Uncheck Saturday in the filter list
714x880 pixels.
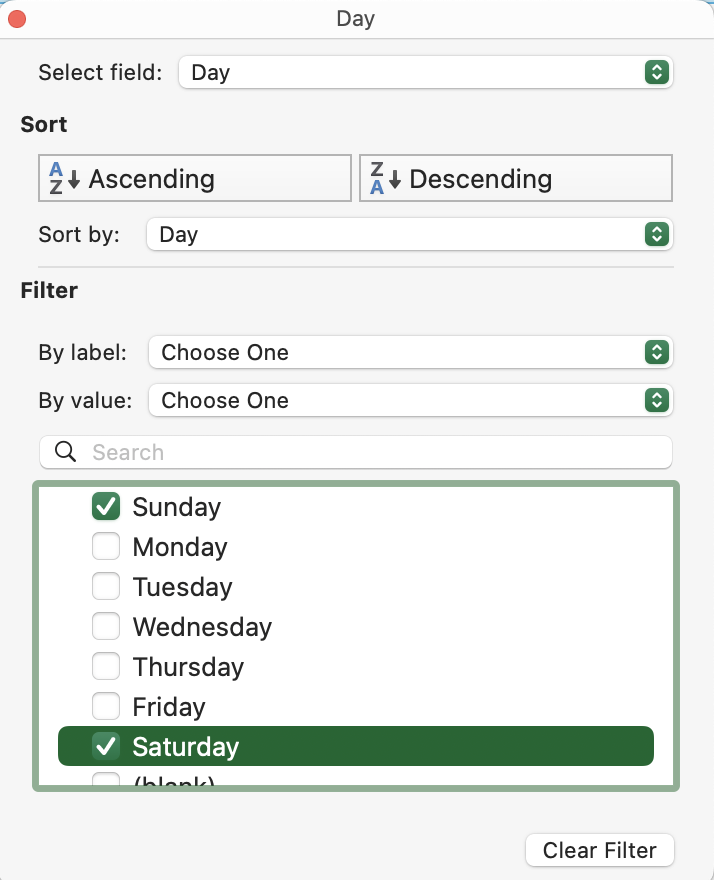[105, 746]
